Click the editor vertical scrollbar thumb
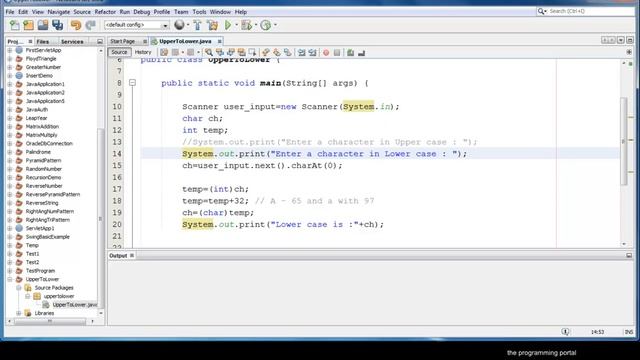Image resolution: width=640 pixels, height=360 pixels. click(624, 141)
